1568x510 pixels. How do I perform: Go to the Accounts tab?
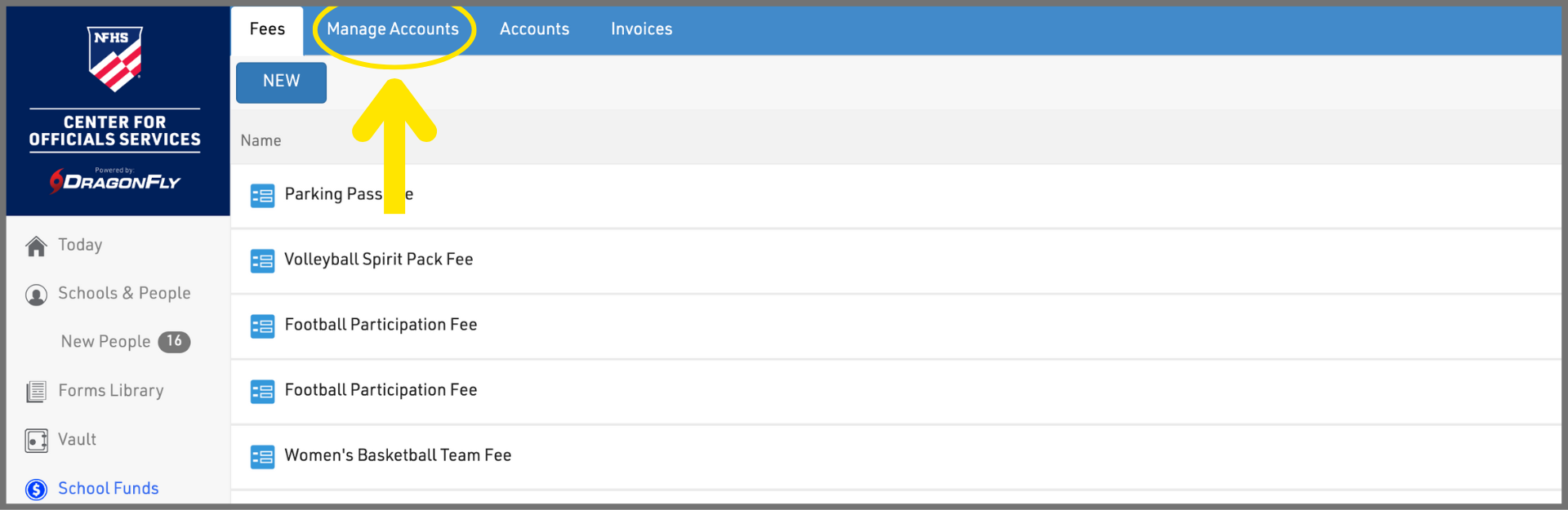click(534, 29)
